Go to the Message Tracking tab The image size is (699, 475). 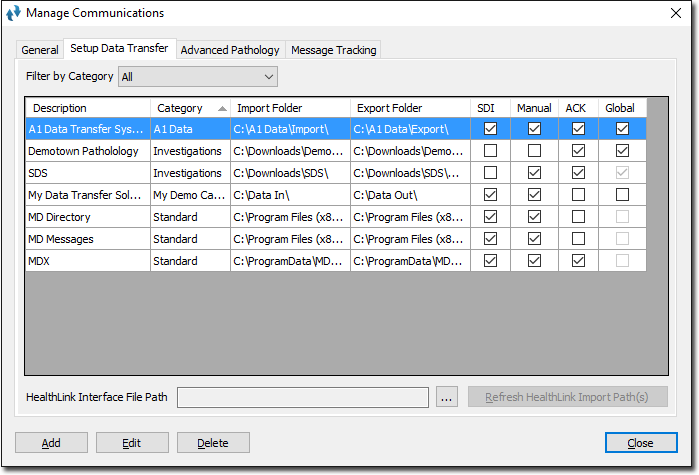tap(334, 50)
